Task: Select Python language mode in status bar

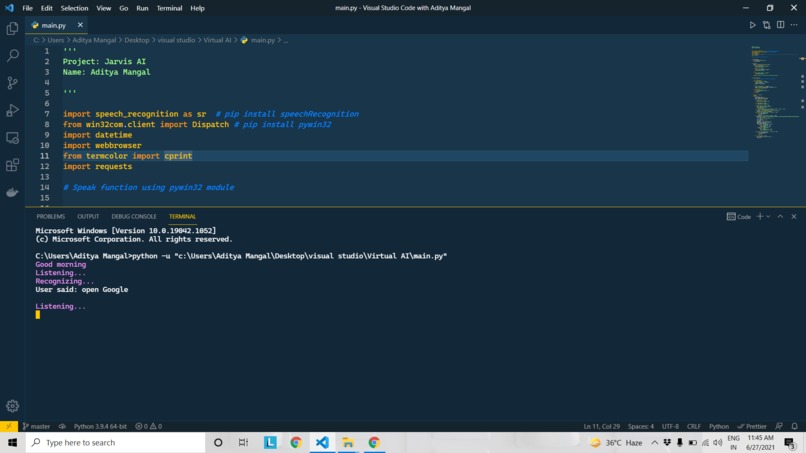Action: [x=719, y=426]
